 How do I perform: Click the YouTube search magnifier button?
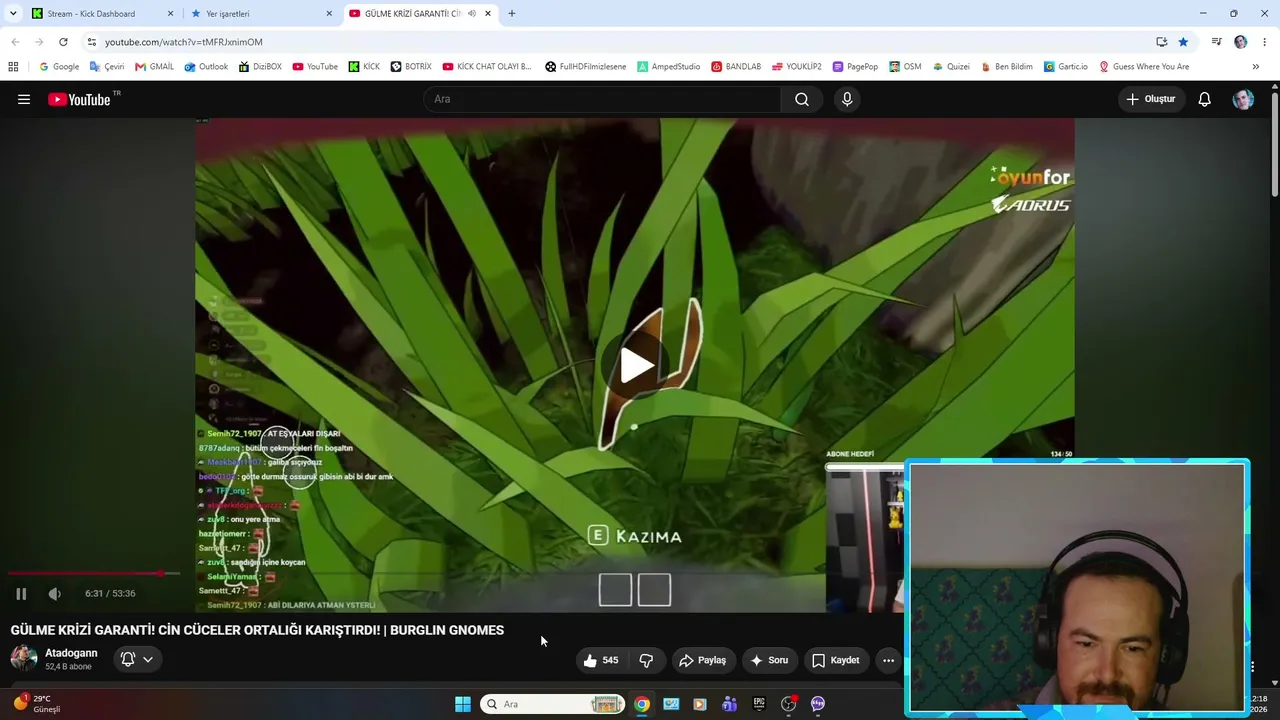pyautogui.click(x=802, y=99)
